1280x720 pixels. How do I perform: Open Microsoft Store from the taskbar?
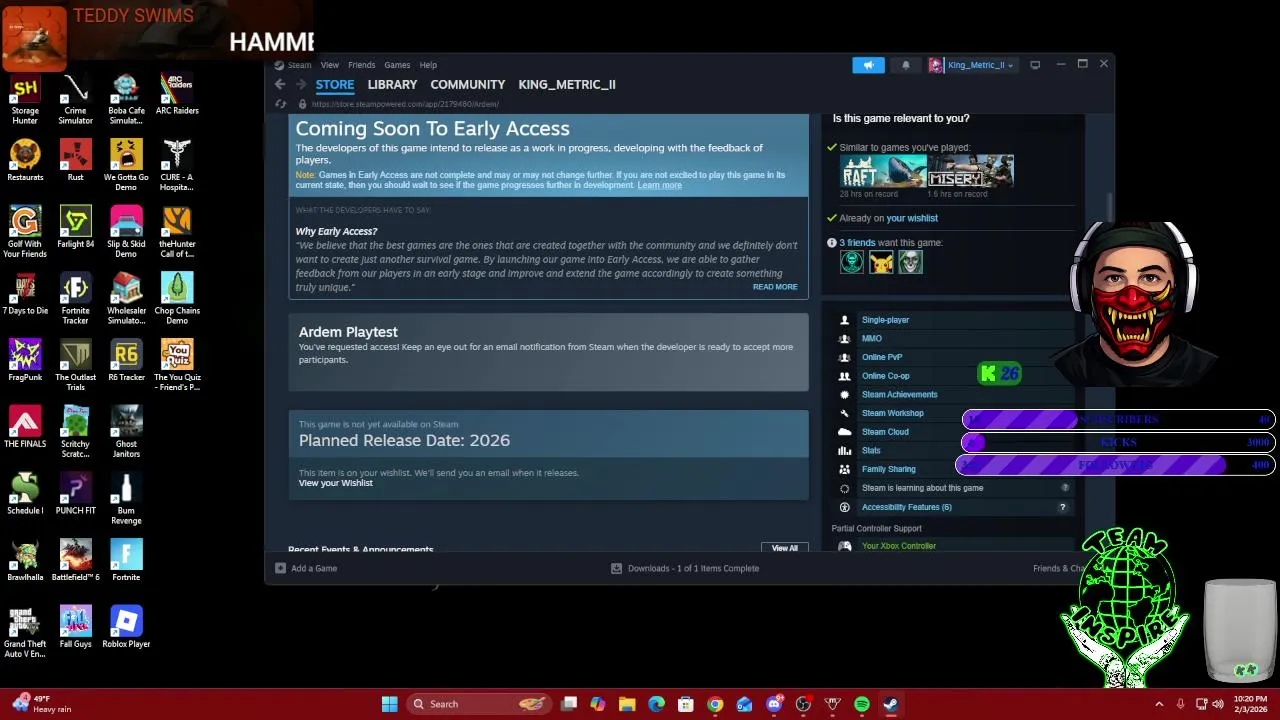pos(686,704)
